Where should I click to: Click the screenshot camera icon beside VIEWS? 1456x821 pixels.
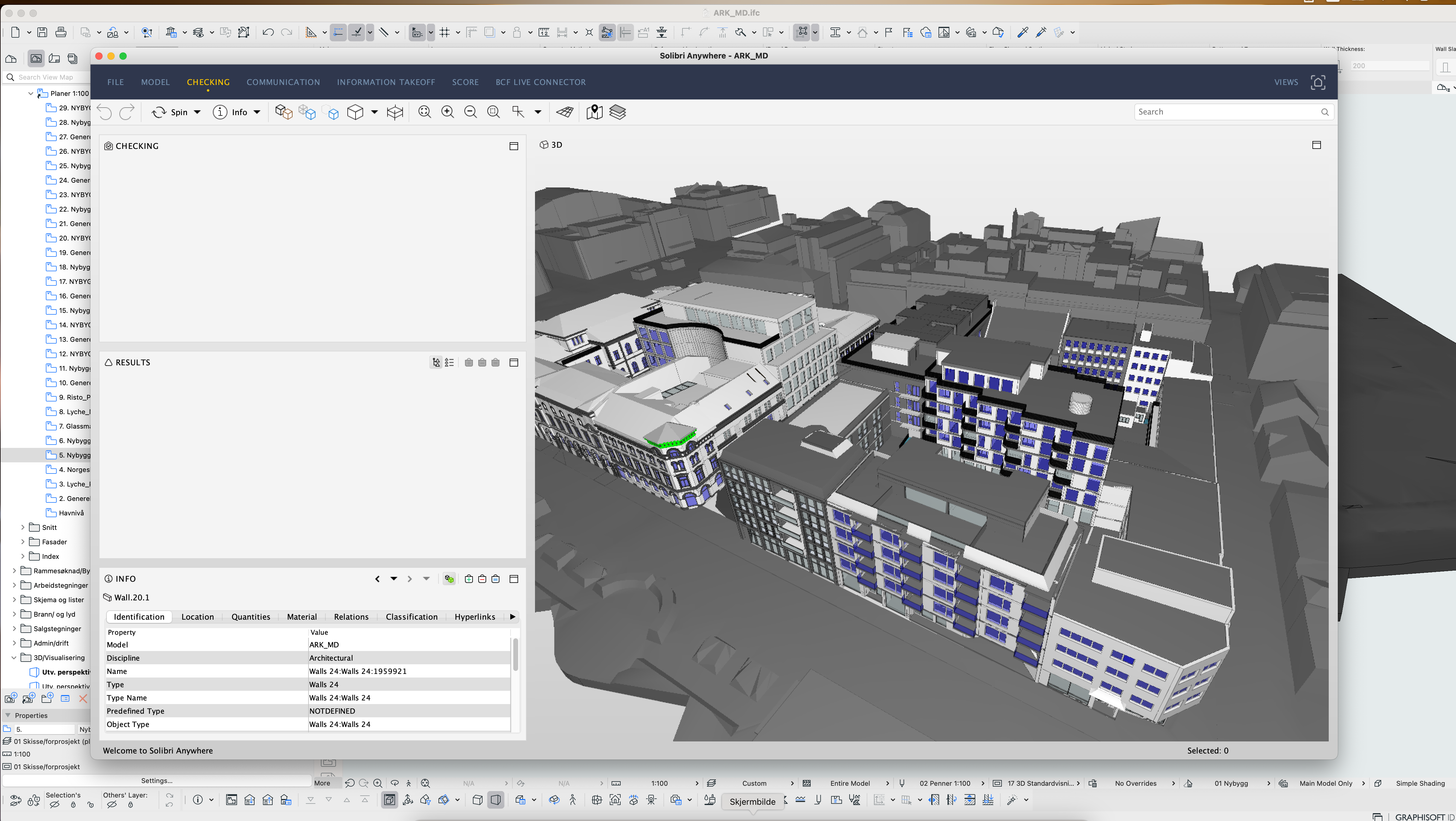1318,83
